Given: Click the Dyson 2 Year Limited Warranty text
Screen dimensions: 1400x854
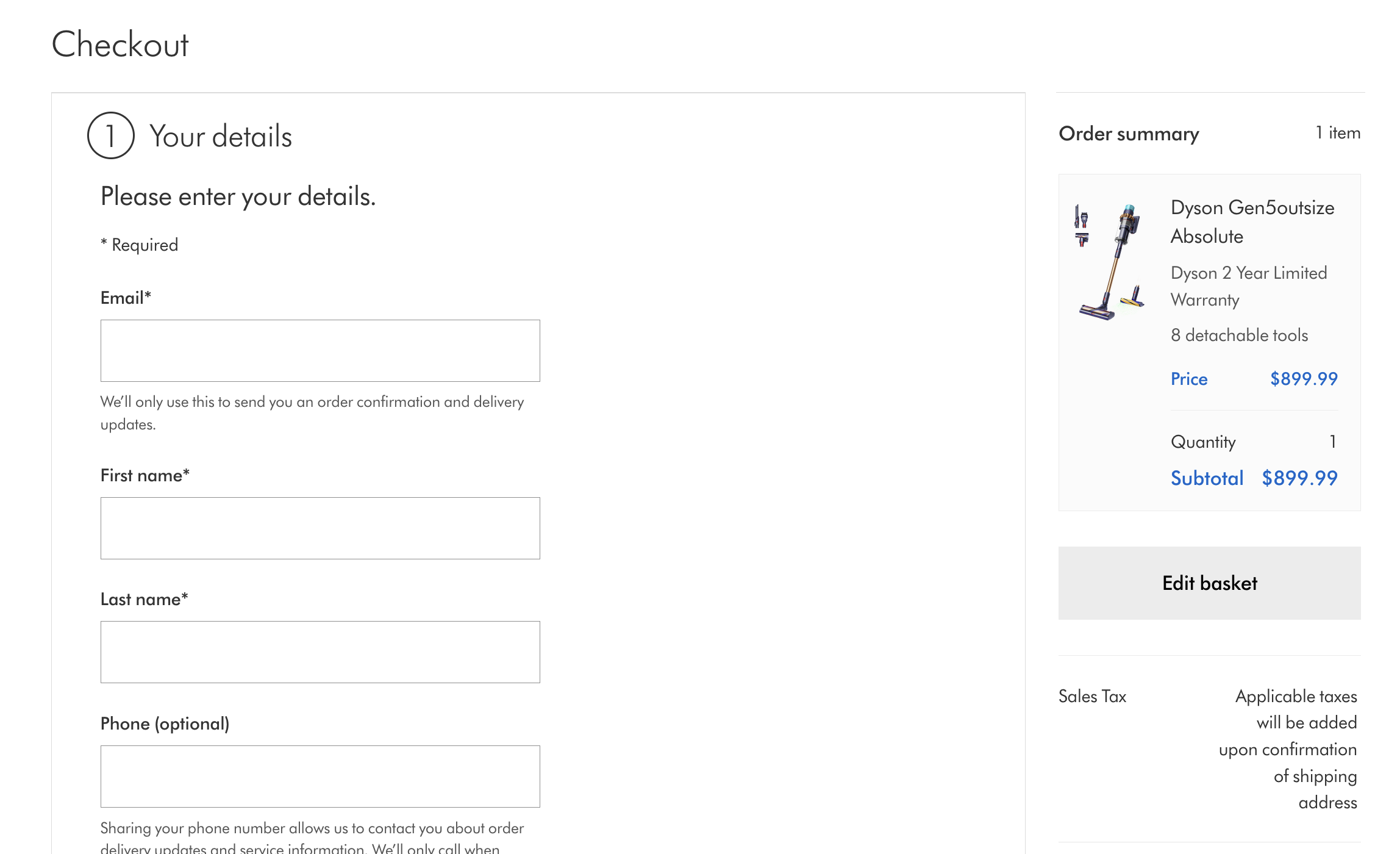Looking at the screenshot, I should pyautogui.click(x=1248, y=286).
